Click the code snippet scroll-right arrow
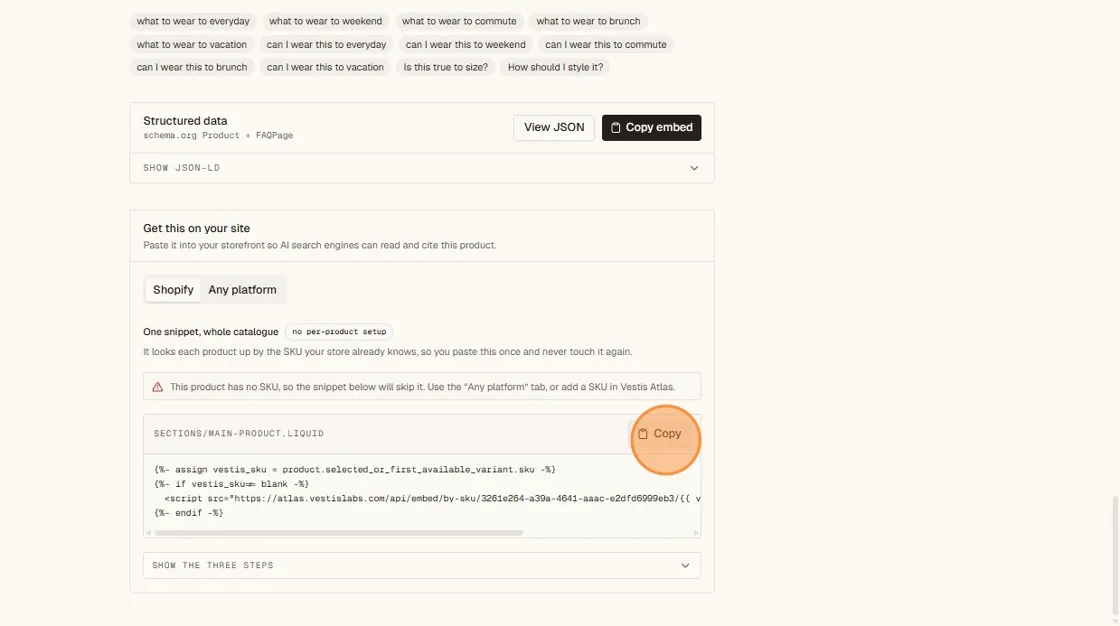 click(x=696, y=533)
